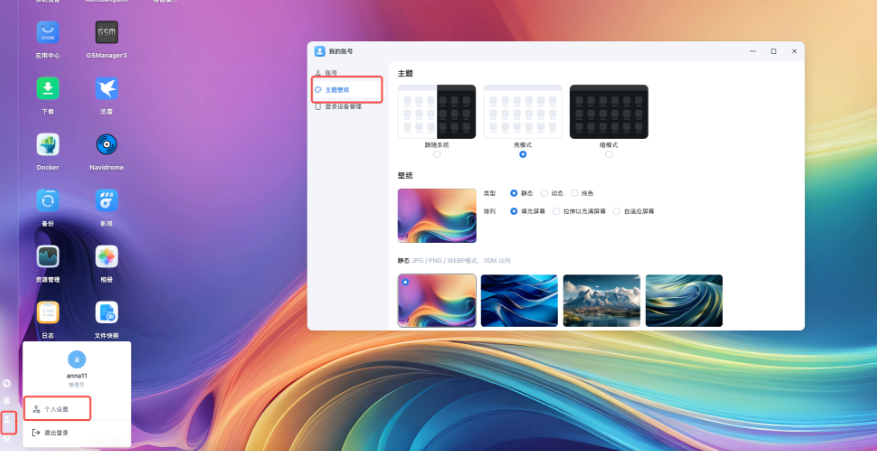Click the 我的账号 window title icon
877x451 pixels.
(x=319, y=51)
